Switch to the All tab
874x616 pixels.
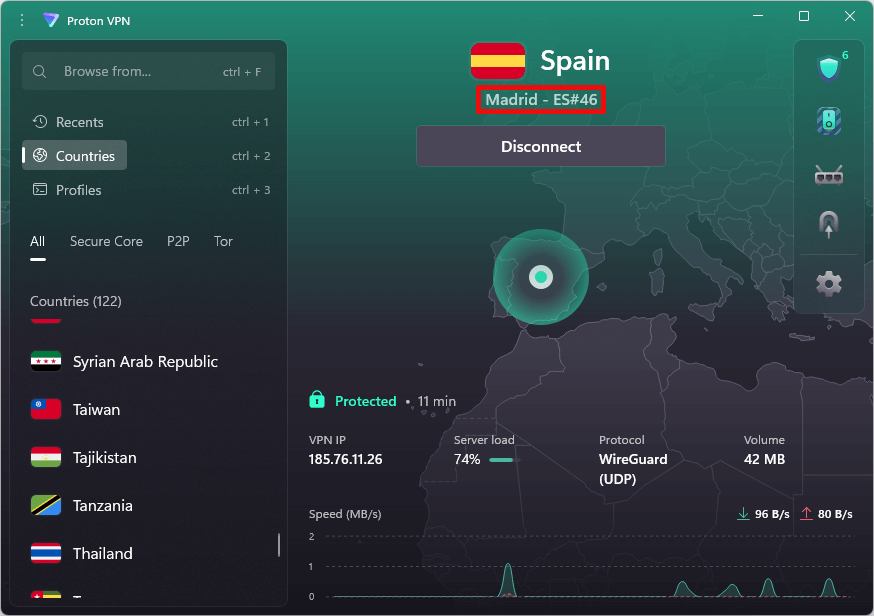[37, 241]
